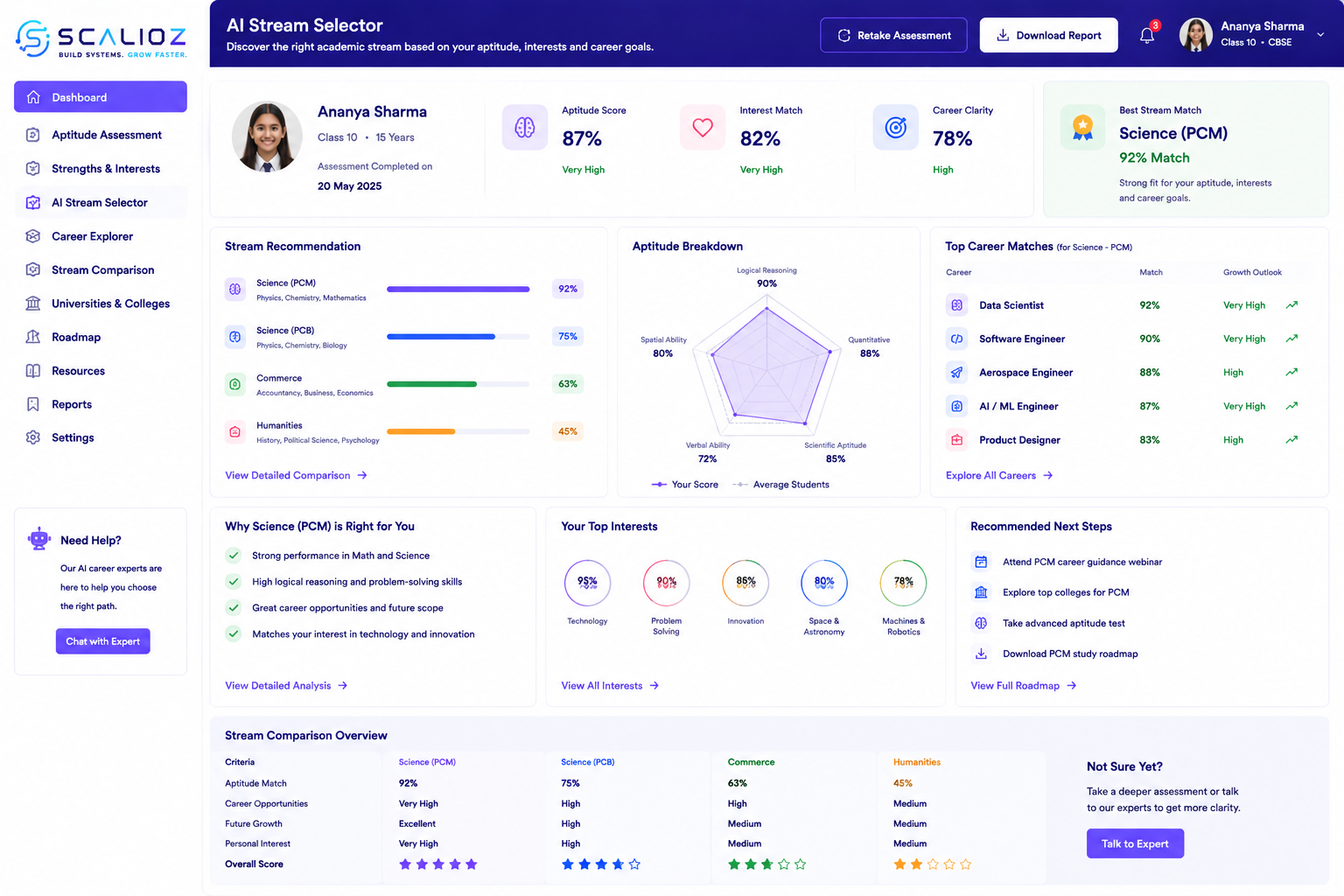Click the Interest Match heart icon
1344x896 pixels.
703,127
